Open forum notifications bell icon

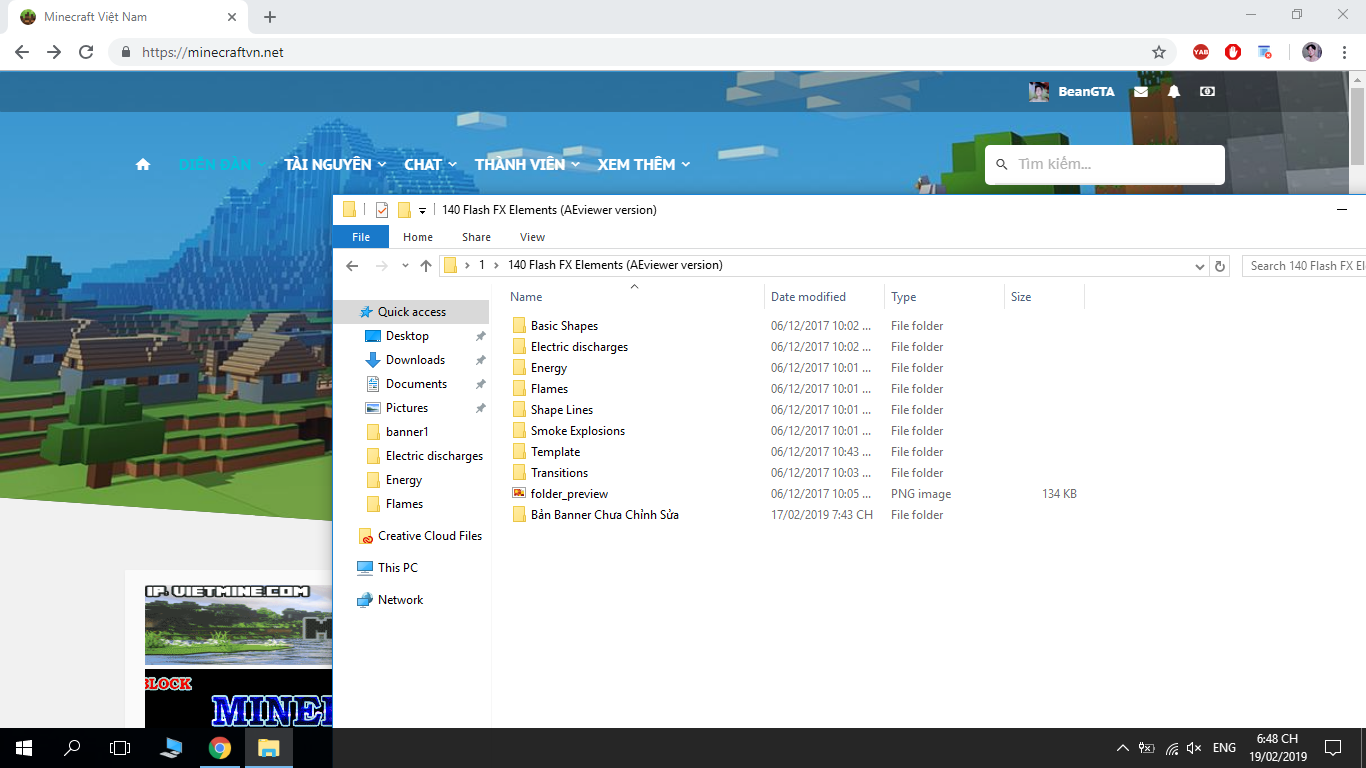1174,91
